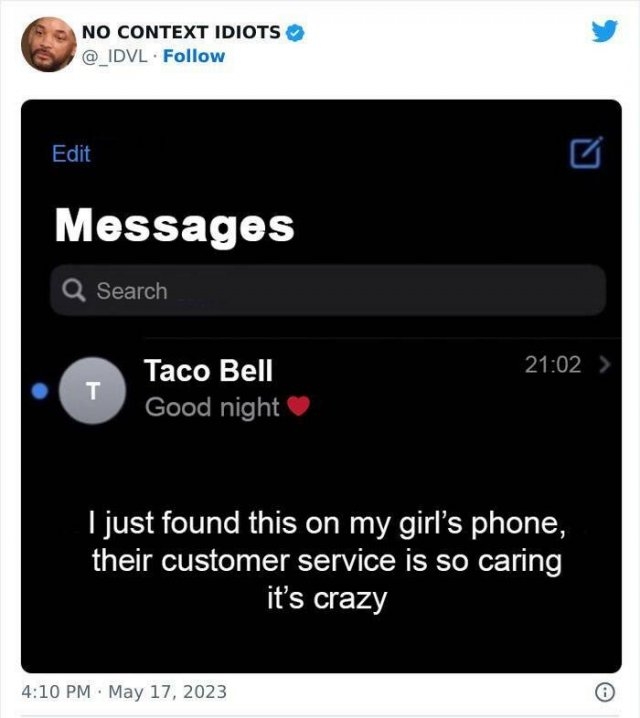Image resolution: width=640 pixels, height=718 pixels.
Task: Click the blue unread message dot
Action: pyautogui.click(x=40, y=391)
